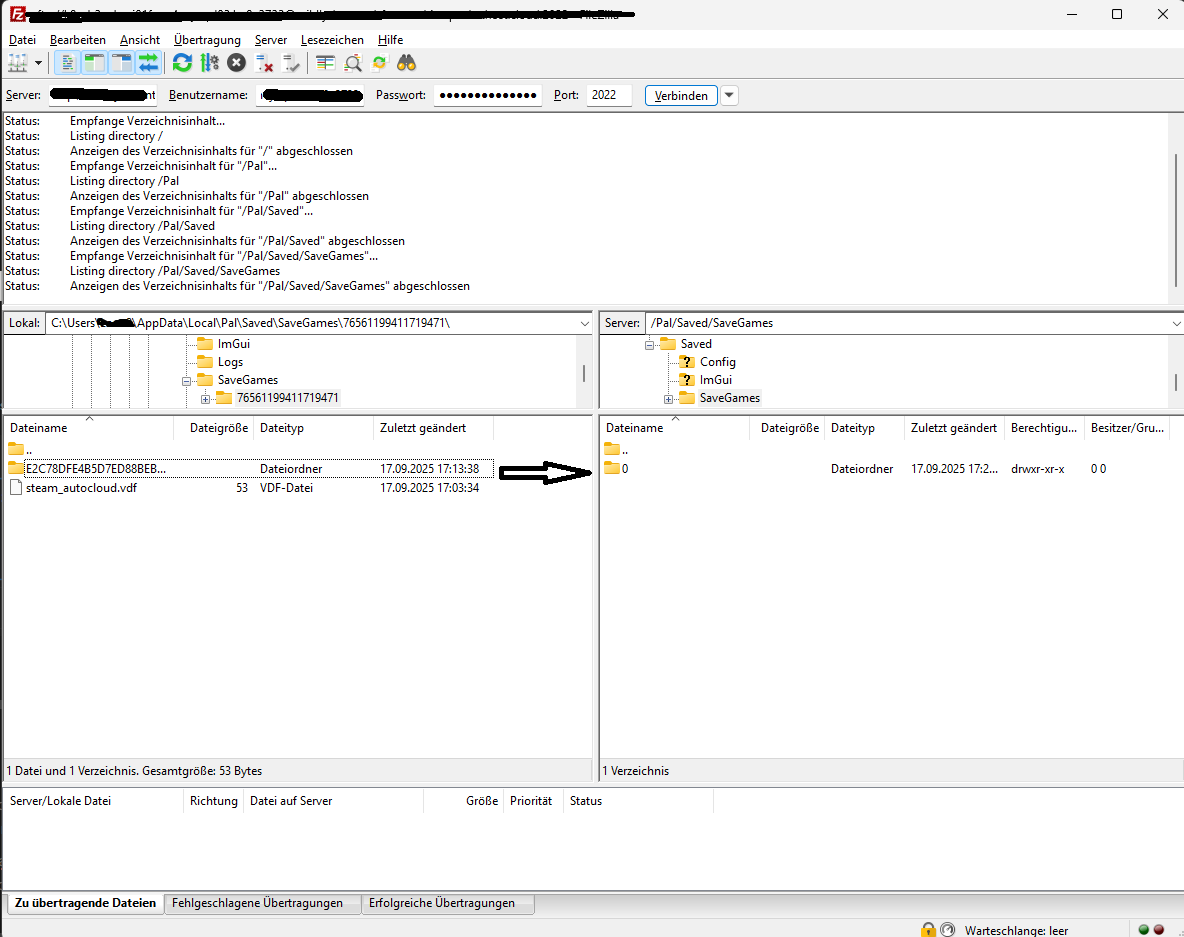1184x937 pixels.
Task: Click the Priorität queue column header
Action: 531,801
